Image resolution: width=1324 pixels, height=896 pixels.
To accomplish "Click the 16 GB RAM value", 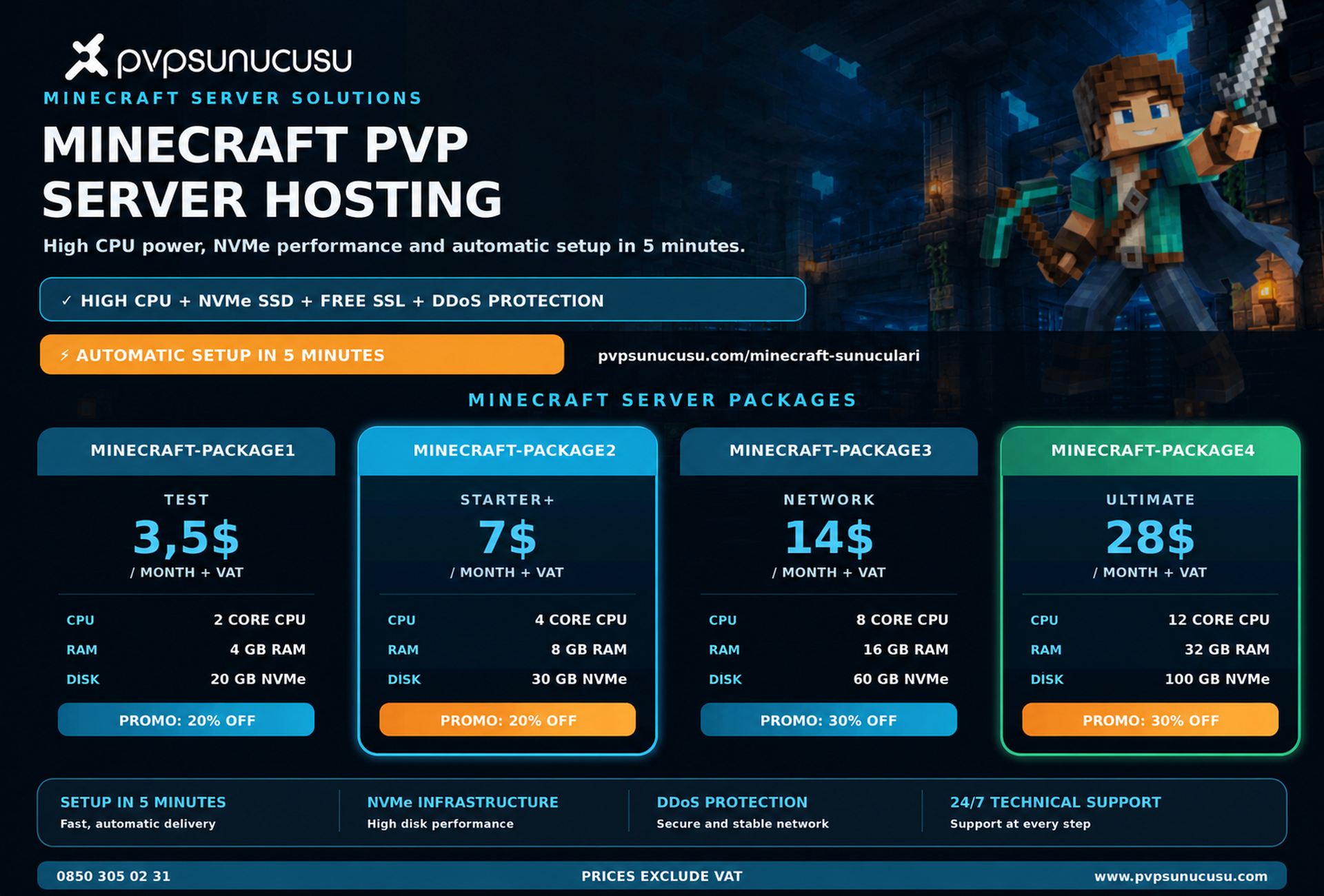I will coord(905,649).
